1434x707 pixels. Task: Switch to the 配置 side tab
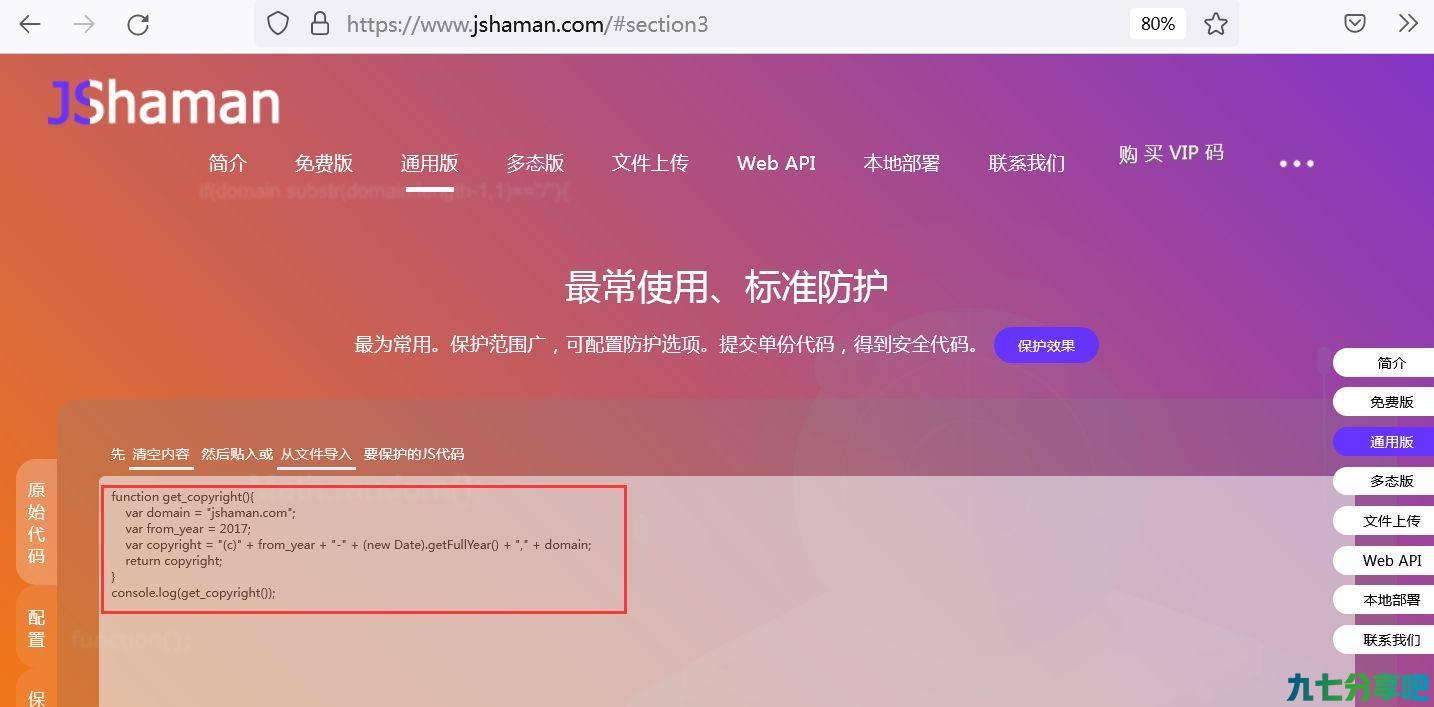pyautogui.click(x=36, y=629)
